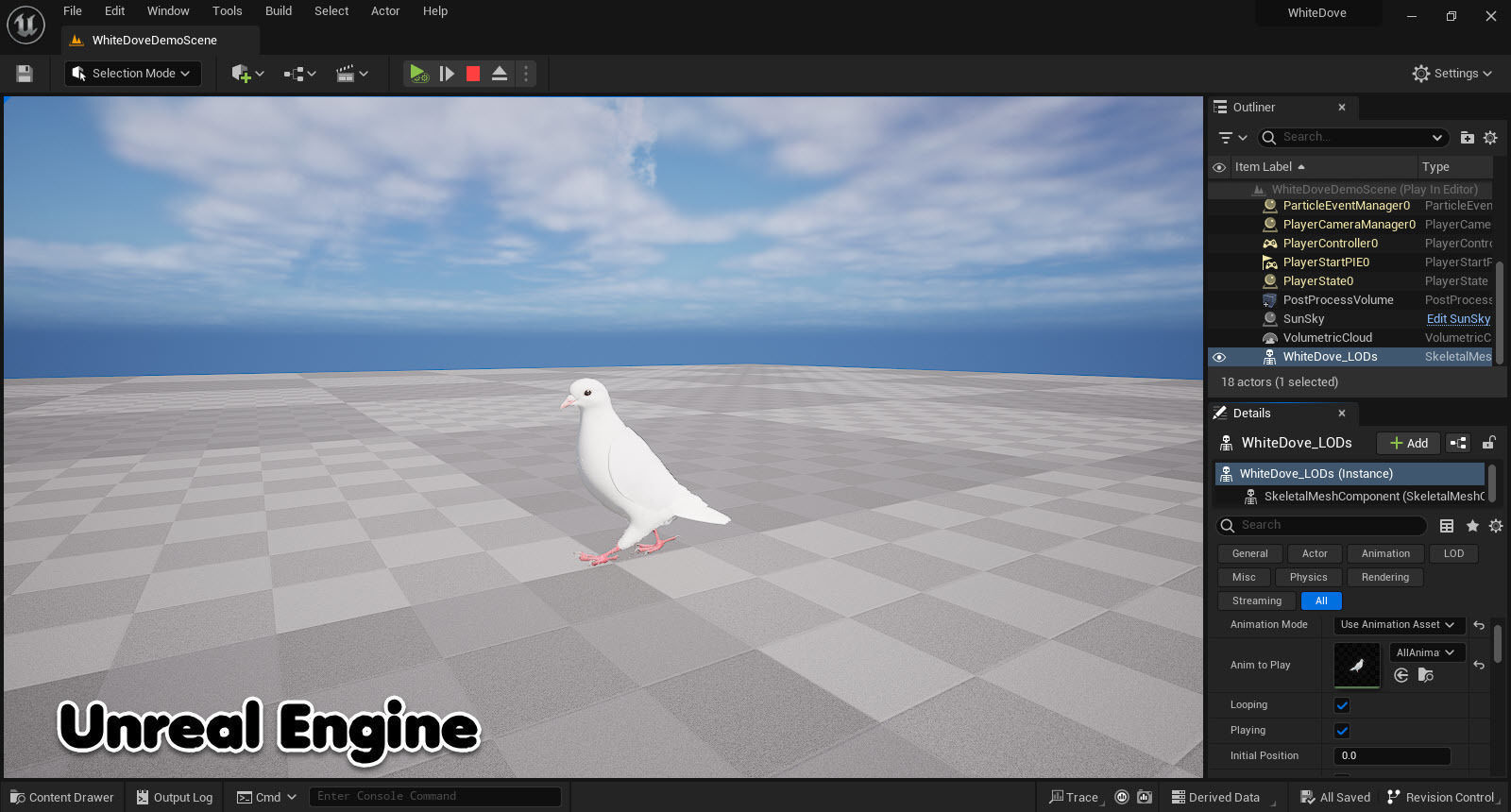Open Outliner settings gear
Screen dimensions: 1511x812
coord(1490,138)
